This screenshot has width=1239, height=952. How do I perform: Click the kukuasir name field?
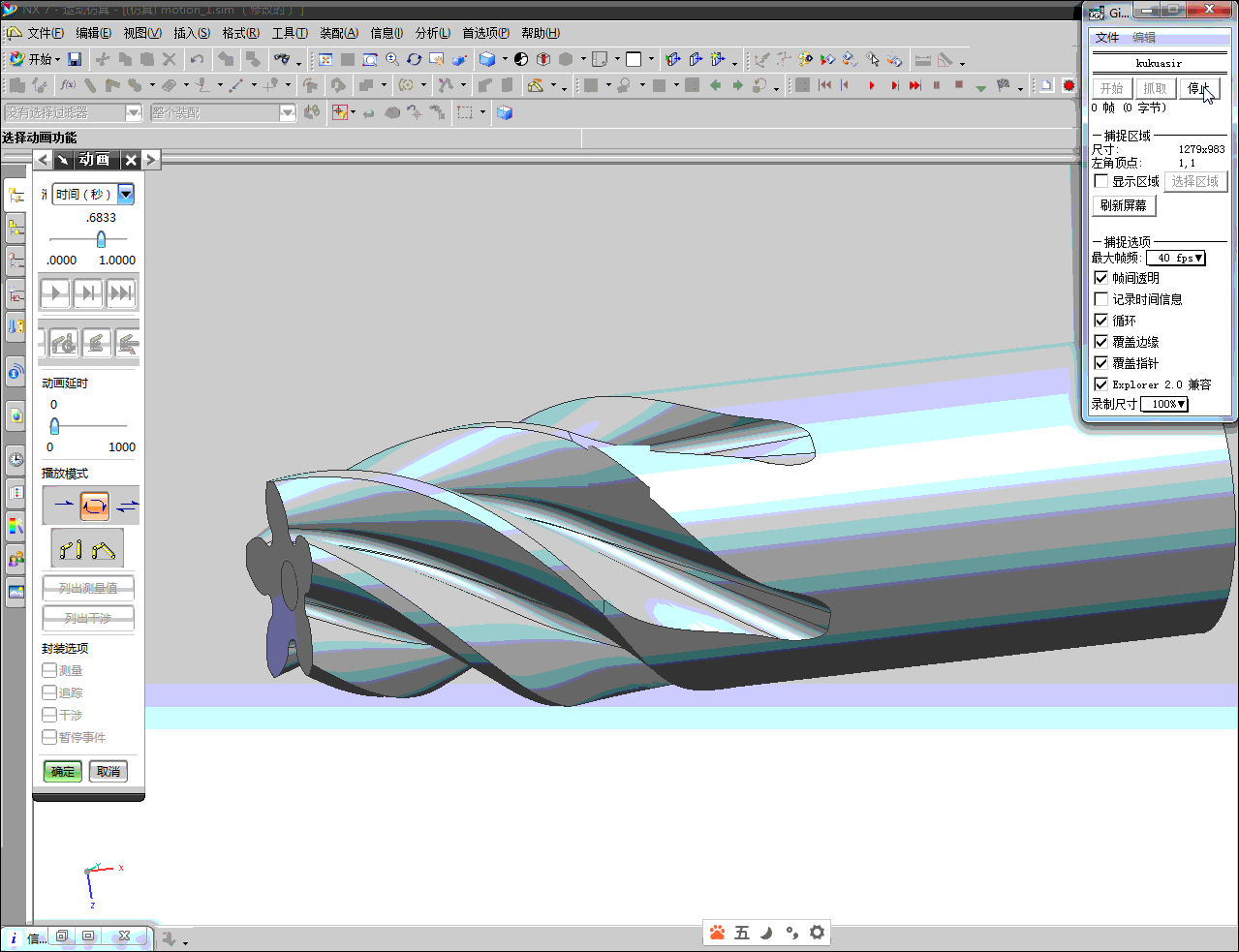1160,63
